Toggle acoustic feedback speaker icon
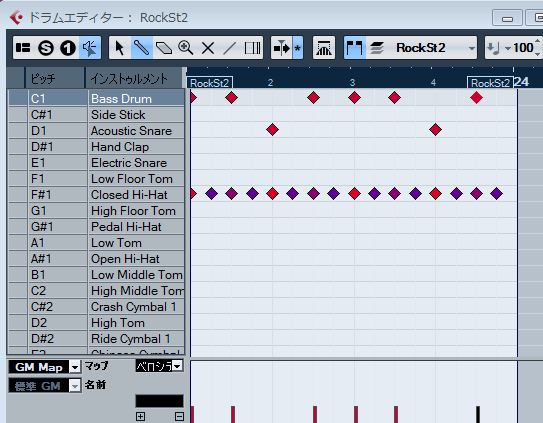Viewport: 543px width, 423px height. 90,48
